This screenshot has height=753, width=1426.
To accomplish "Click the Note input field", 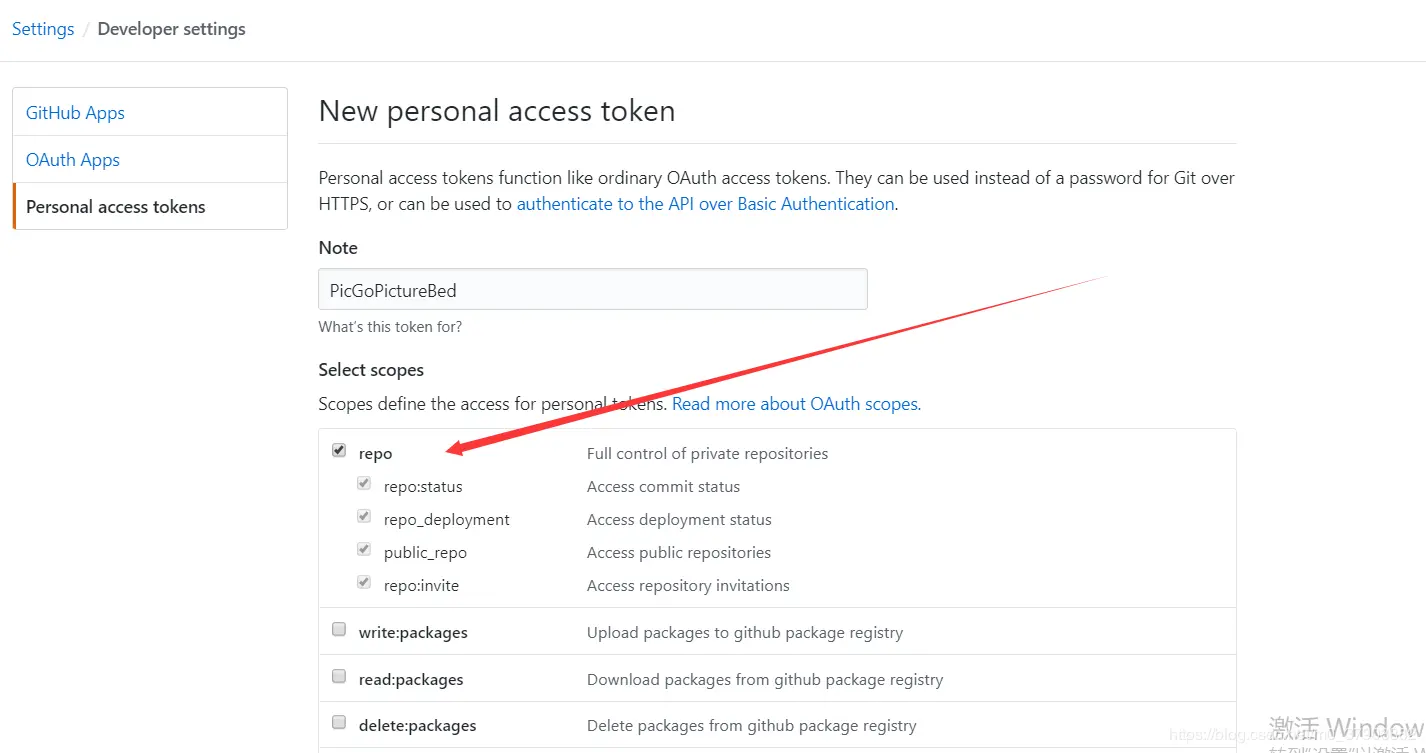I will (x=592, y=290).
